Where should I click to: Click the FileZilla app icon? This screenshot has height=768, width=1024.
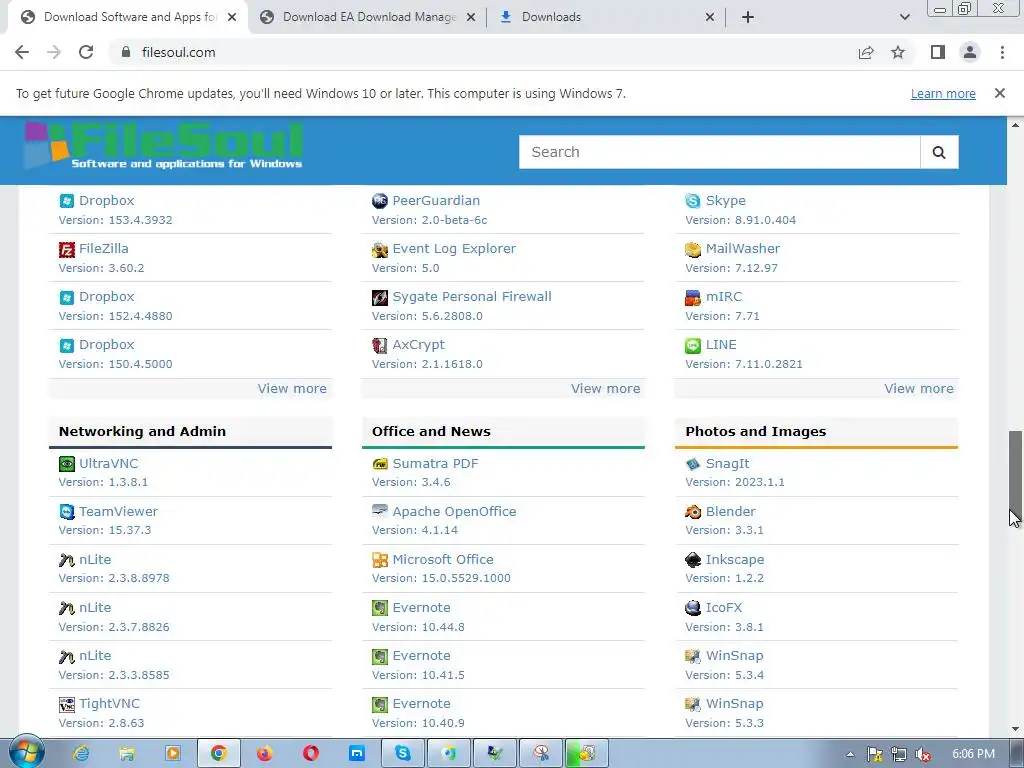[67, 249]
